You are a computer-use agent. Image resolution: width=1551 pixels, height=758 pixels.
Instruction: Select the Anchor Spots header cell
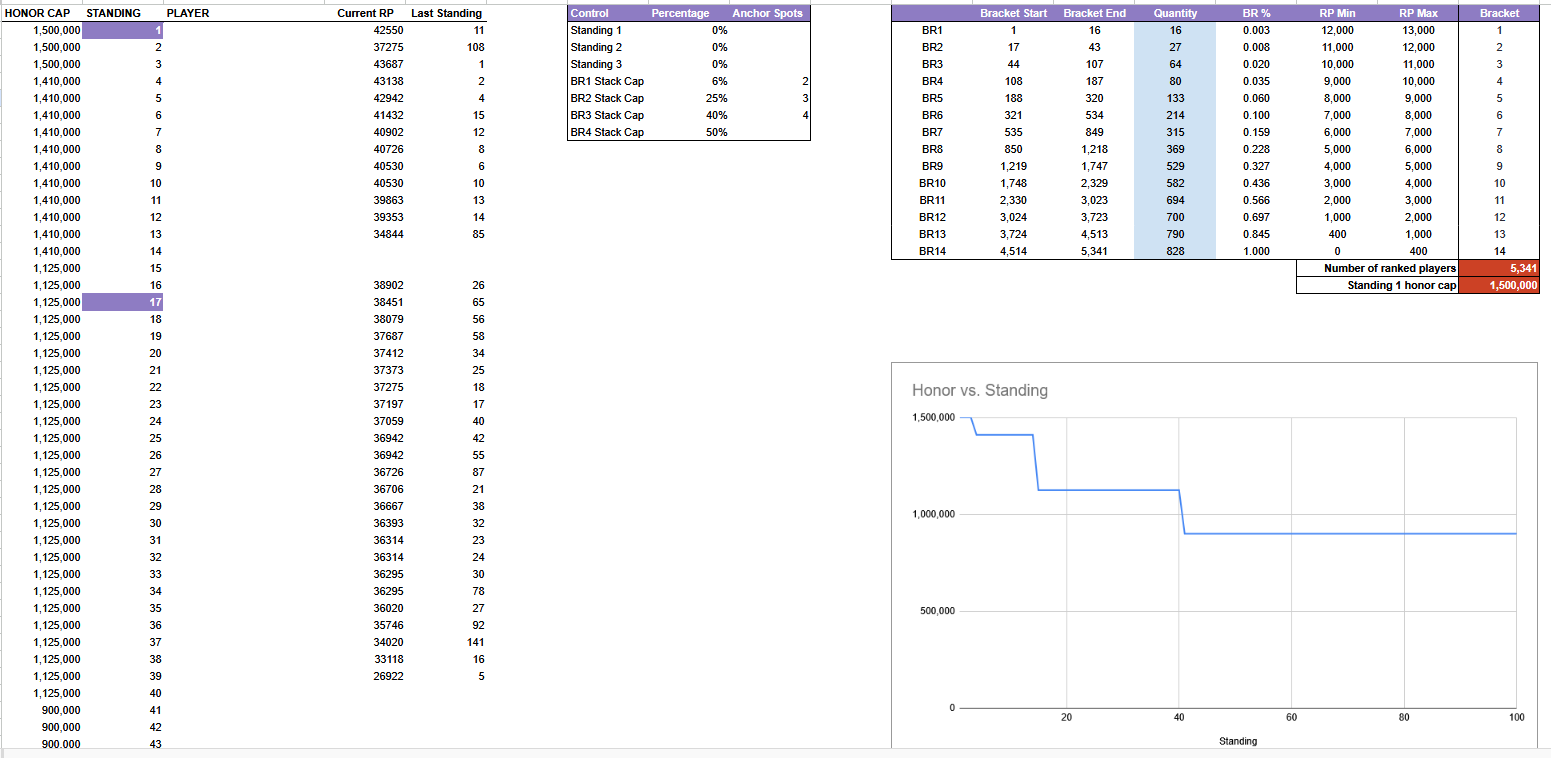click(767, 13)
